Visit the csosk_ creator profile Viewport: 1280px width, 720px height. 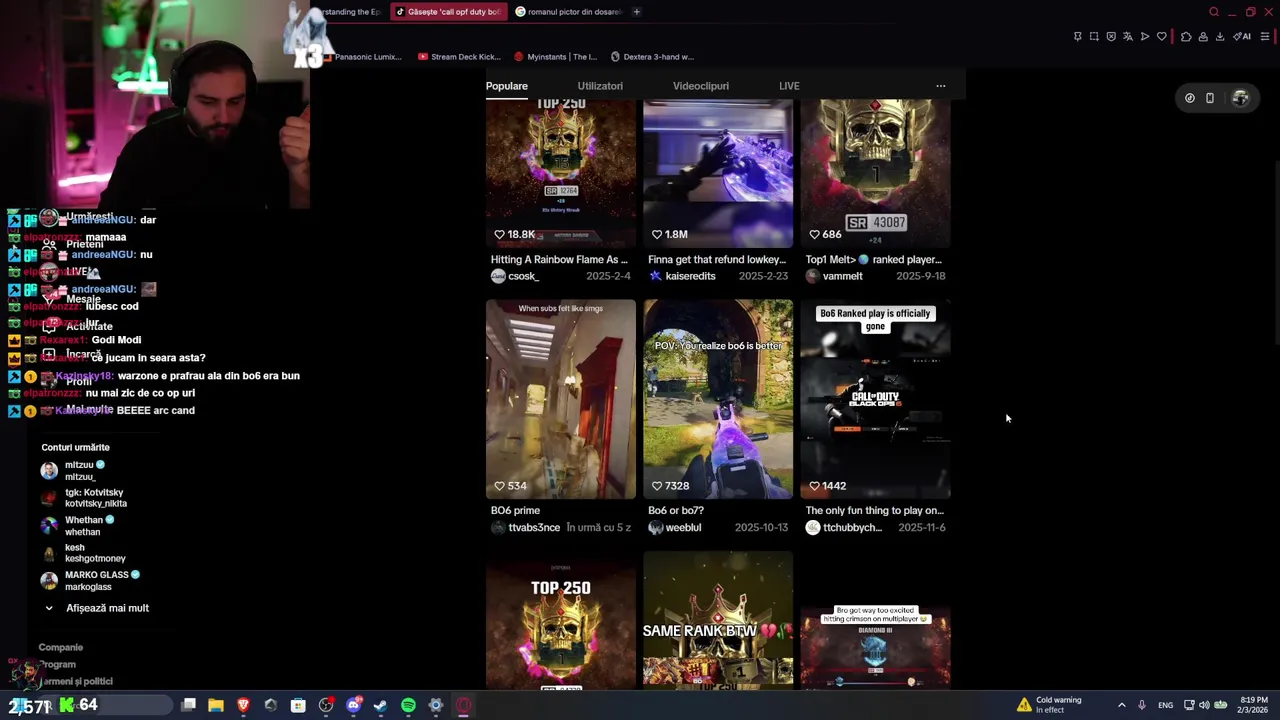516,276
